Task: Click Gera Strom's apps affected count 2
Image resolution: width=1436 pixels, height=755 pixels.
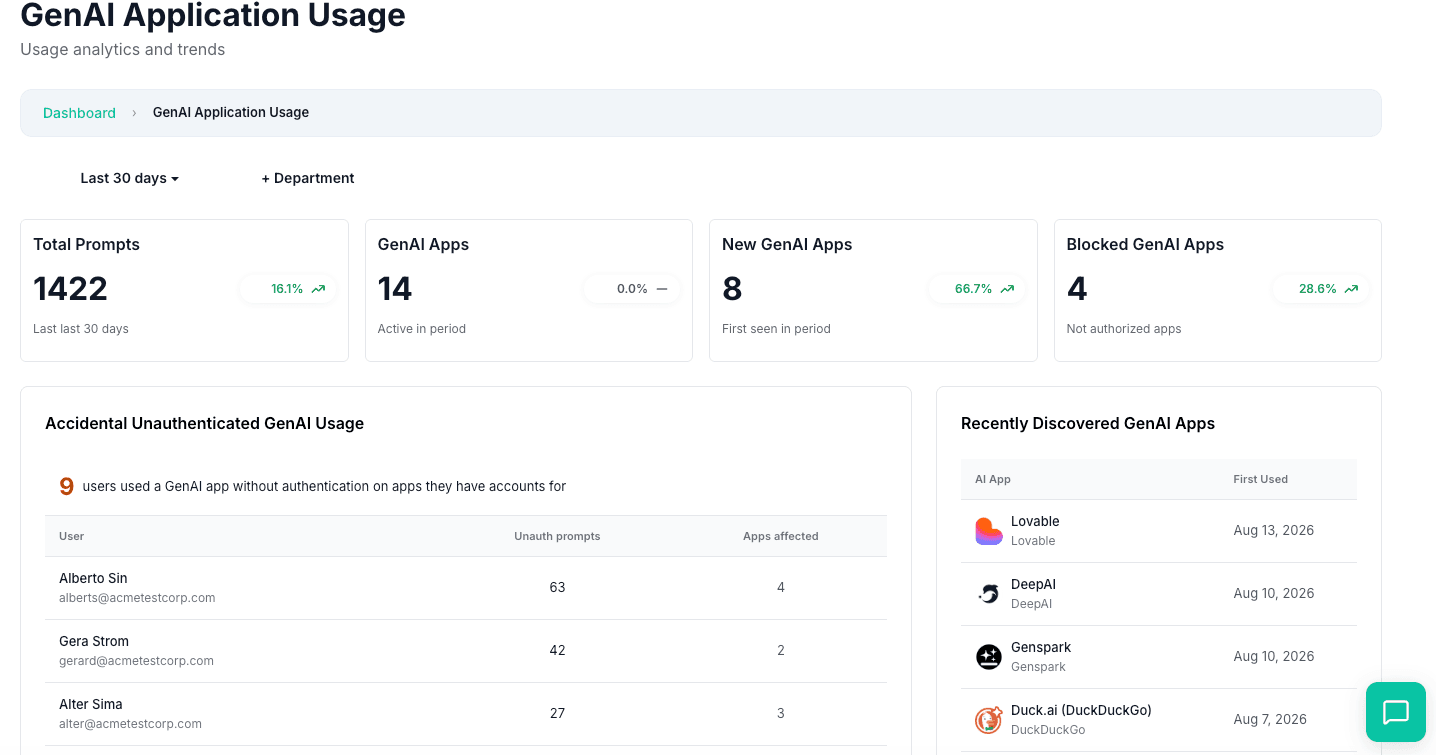Action: 781,650
